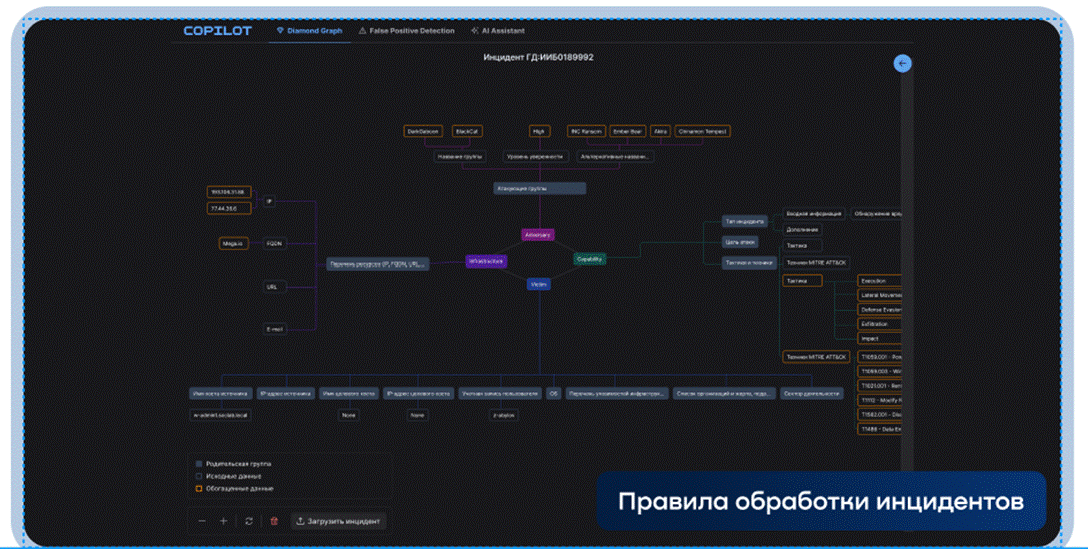Click the refresh graph icon
Viewport: 1088px width, 549px height.
click(249, 521)
